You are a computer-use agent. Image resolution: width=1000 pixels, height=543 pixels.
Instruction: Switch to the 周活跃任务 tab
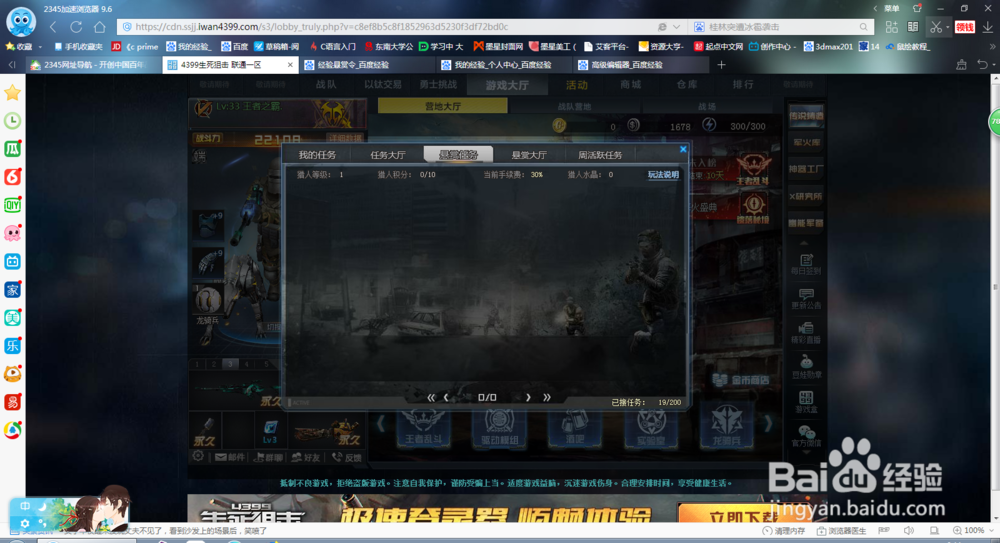[600, 155]
